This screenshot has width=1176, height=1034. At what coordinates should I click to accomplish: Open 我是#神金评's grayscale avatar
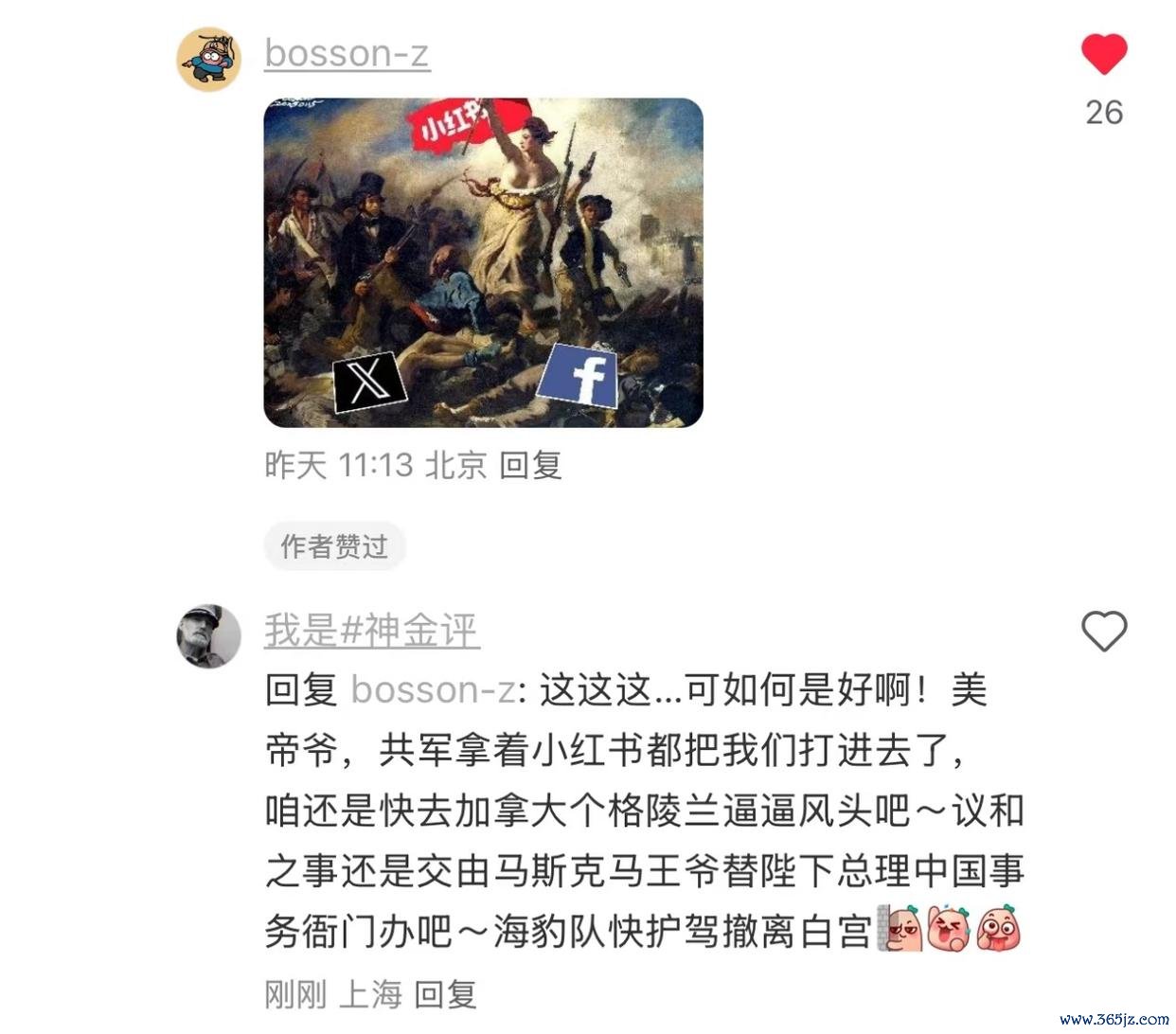tap(208, 635)
